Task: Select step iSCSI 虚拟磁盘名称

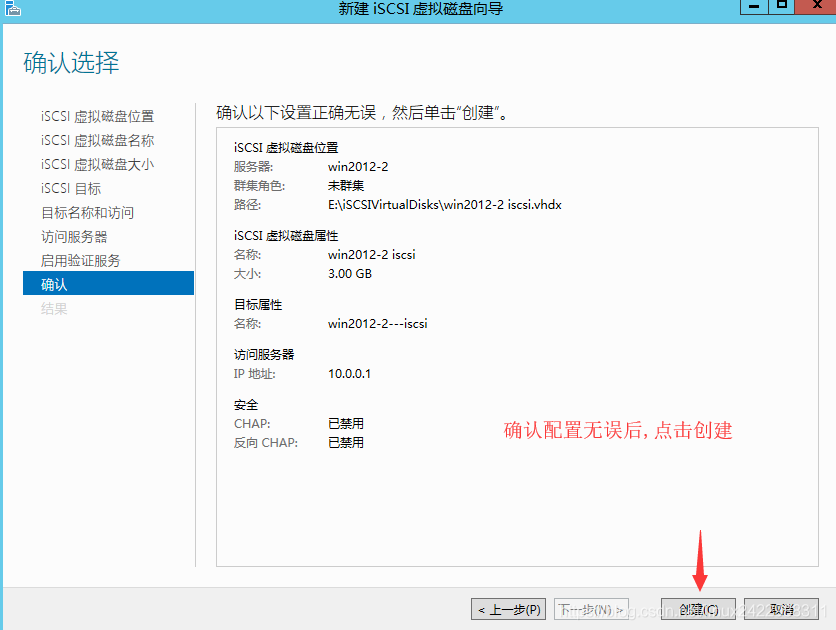Action: click(98, 140)
